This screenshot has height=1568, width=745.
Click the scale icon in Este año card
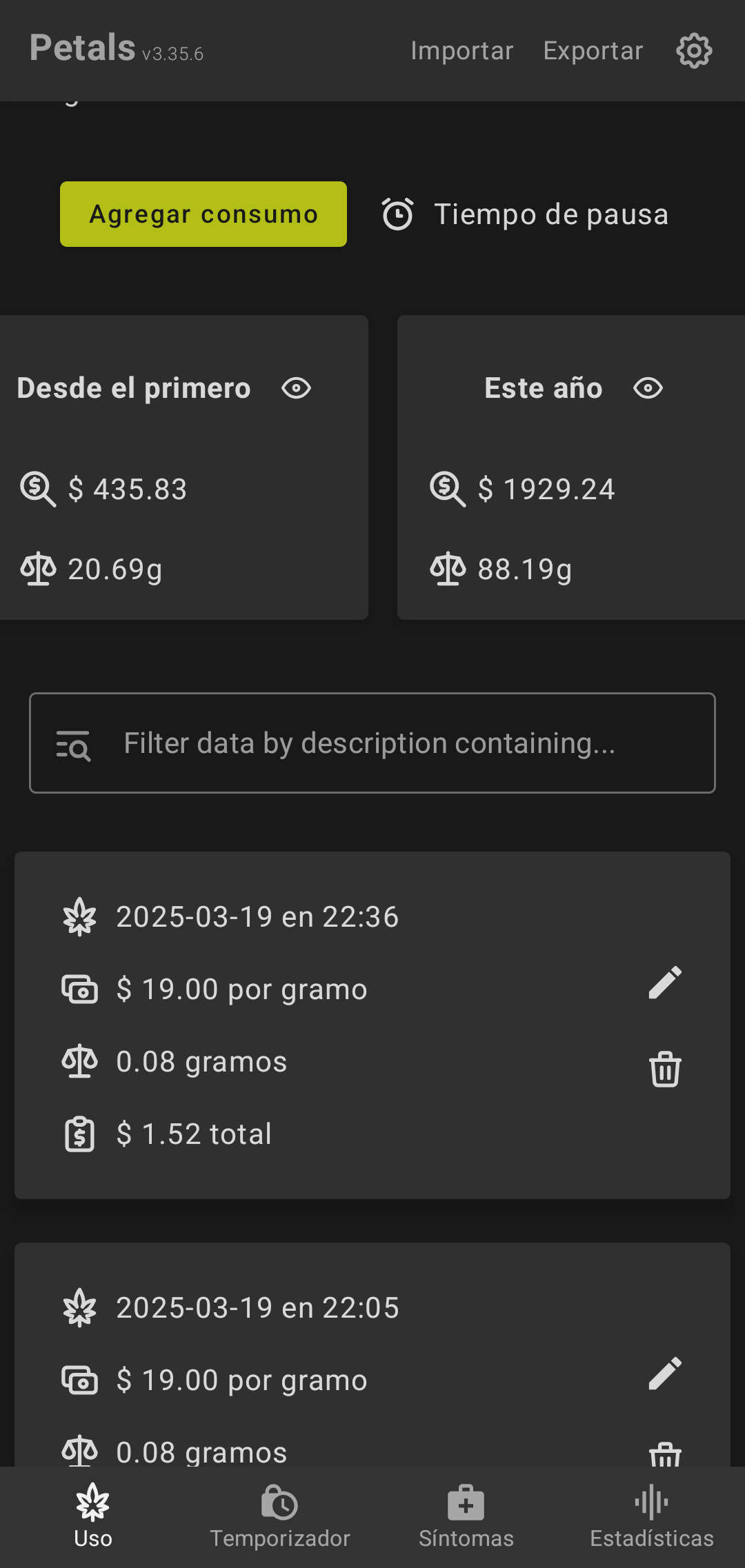[x=448, y=570]
